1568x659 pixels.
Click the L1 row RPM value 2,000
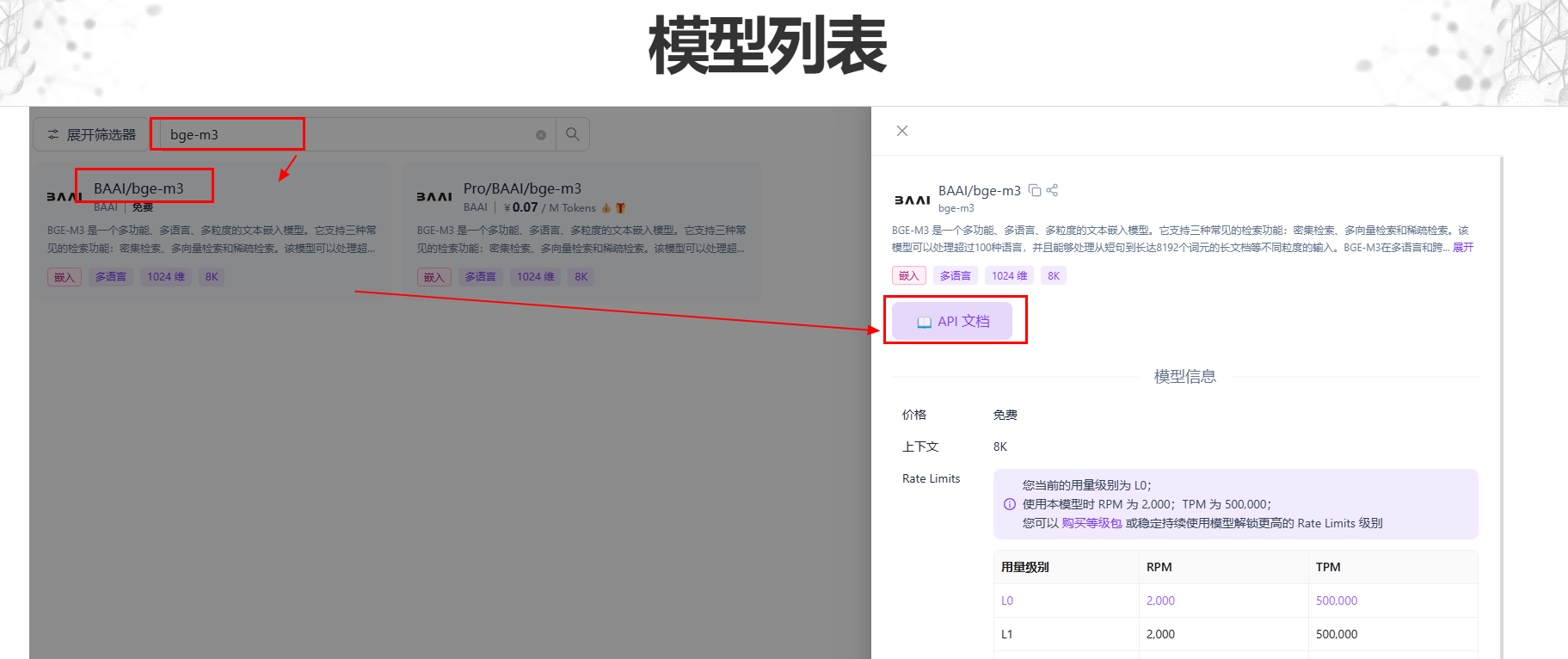click(1160, 634)
